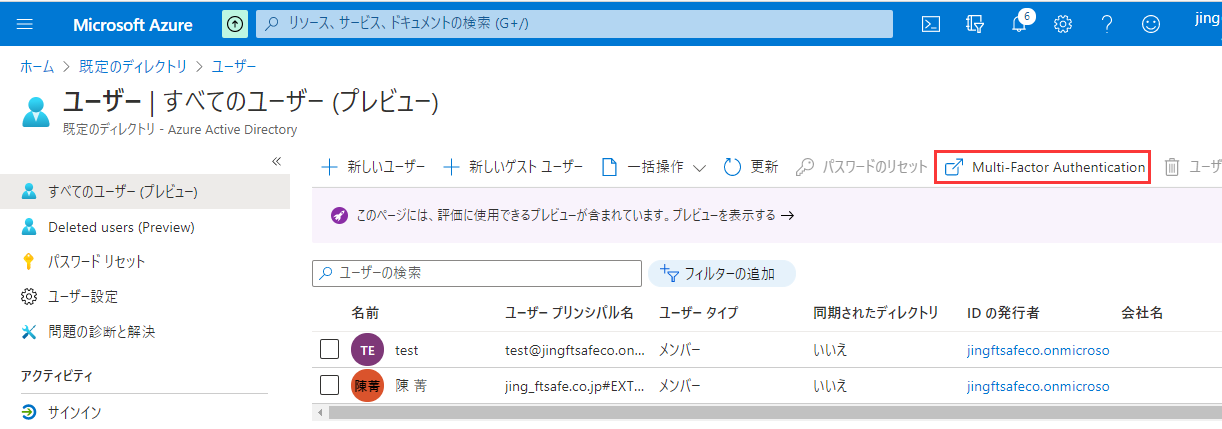The width and height of the screenshot is (1222, 429).
Task: Open the help question mark icon
Action: click(1107, 25)
